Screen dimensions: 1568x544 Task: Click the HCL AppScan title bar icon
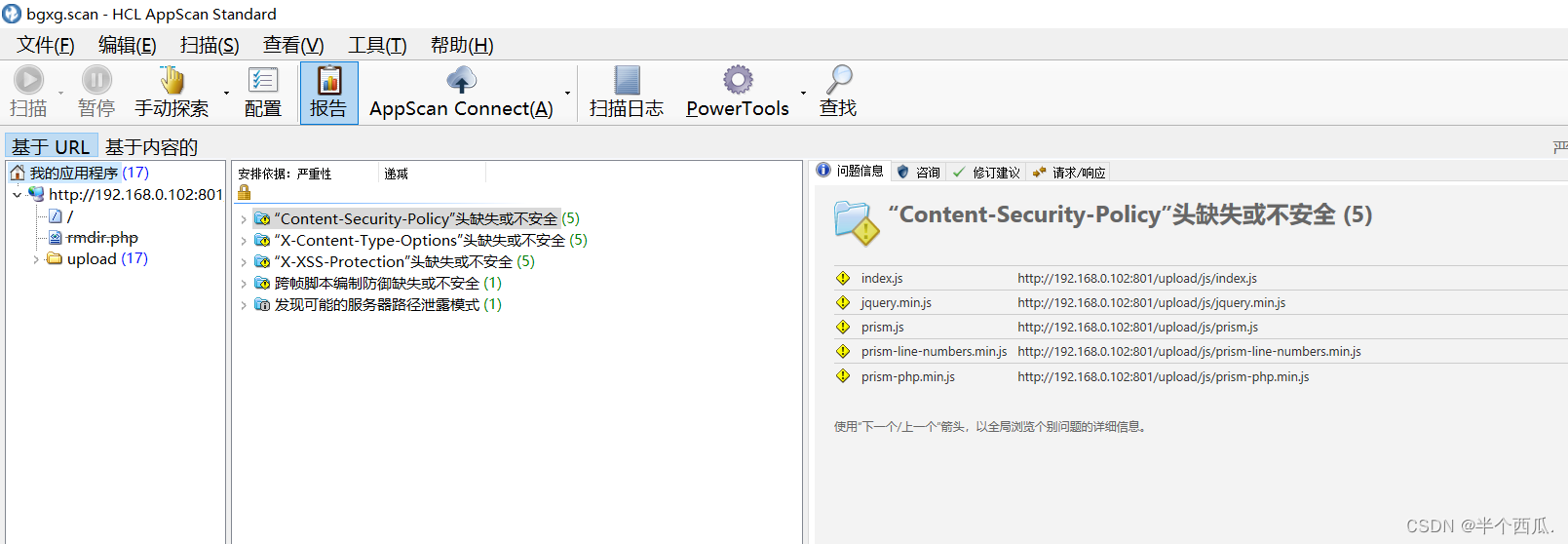[x=12, y=14]
